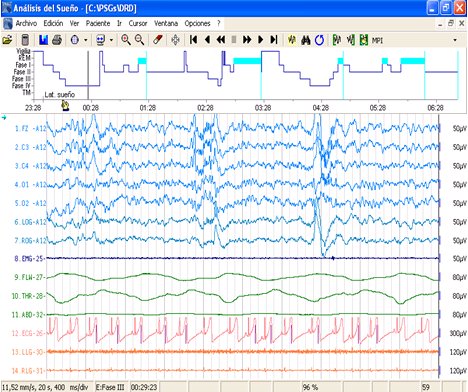Click the hypnogram time label 01:28
This screenshot has width=468, height=392.
pyautogui.click(x=148, y=108)
